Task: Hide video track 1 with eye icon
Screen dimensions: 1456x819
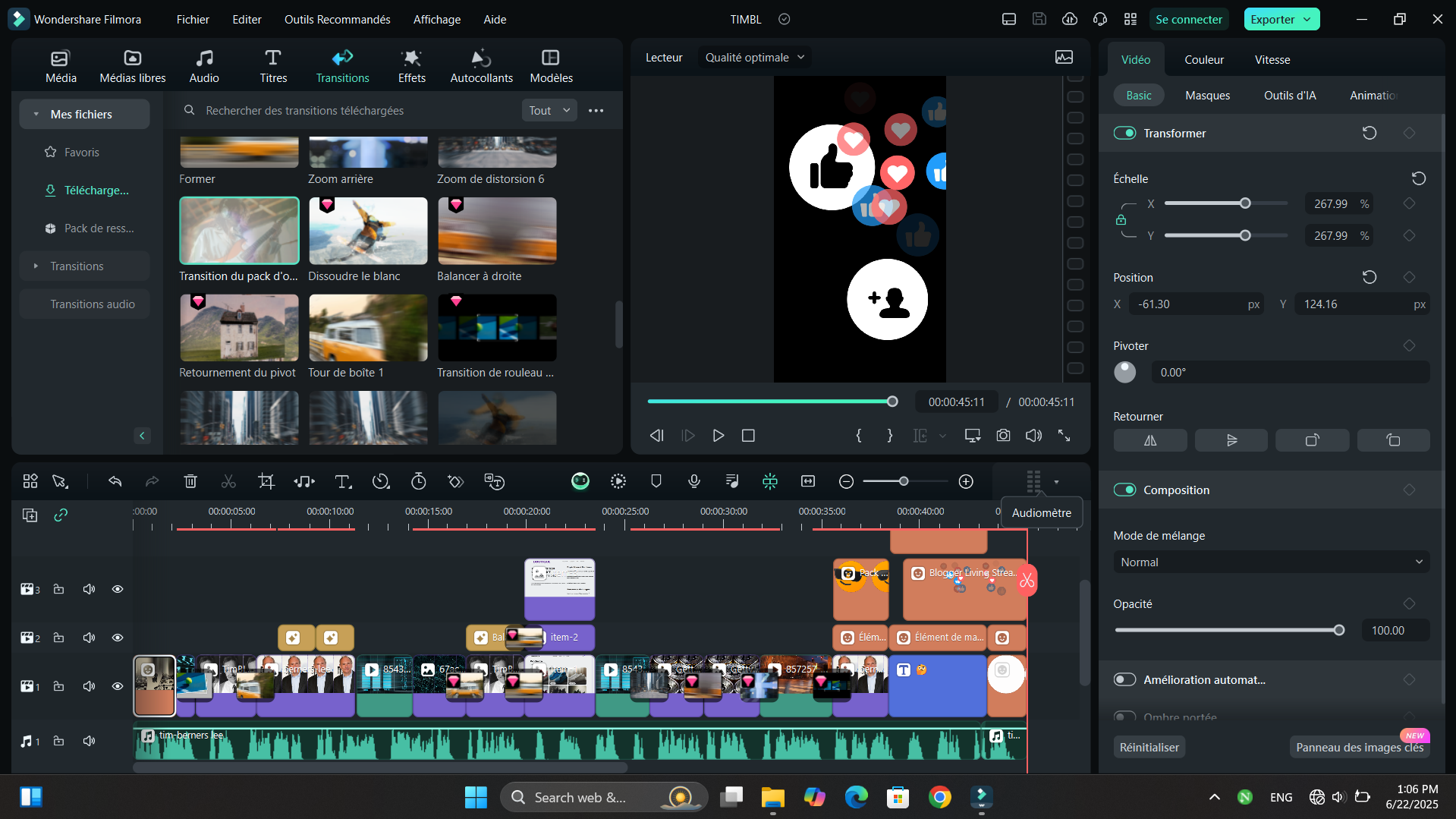Action: point(118,686)
